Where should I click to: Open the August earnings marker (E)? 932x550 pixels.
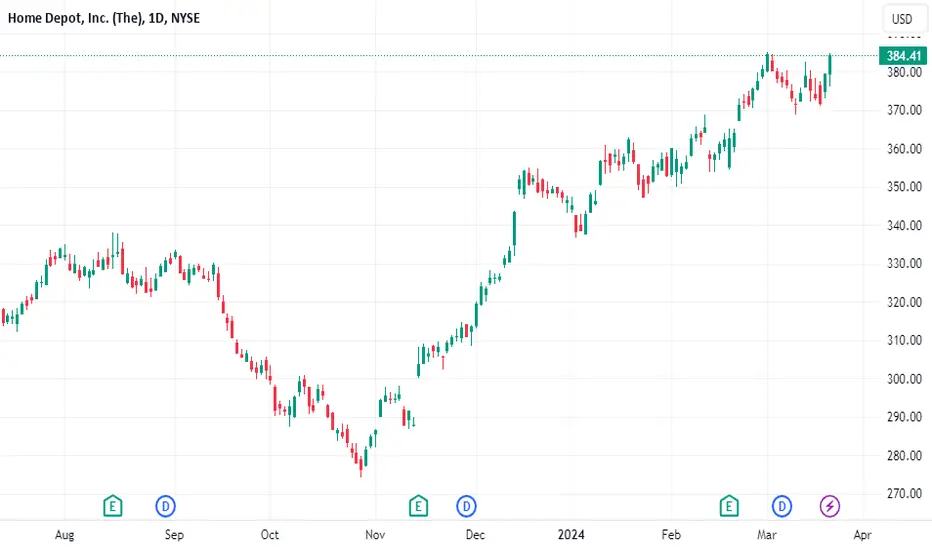click(112, 506)
